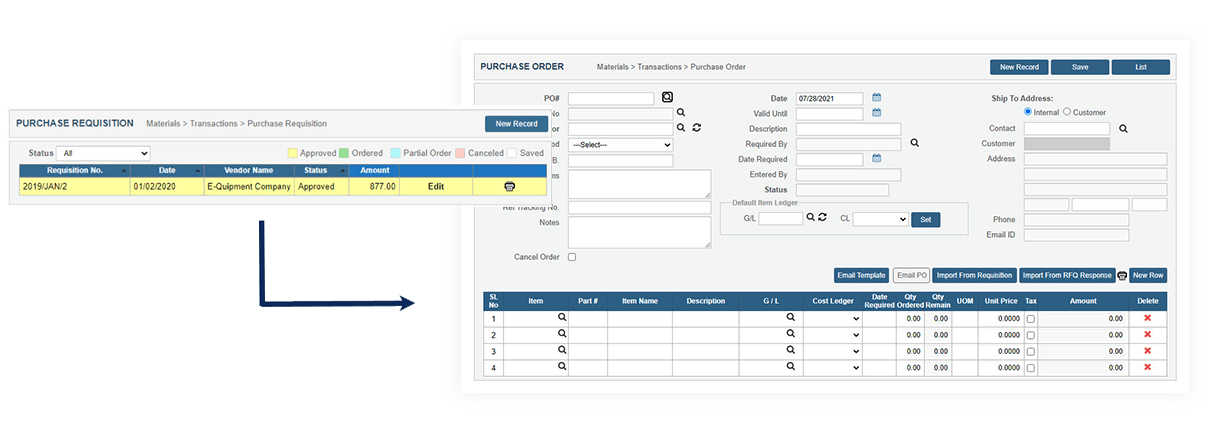
Task: Open the Status filter dropdown showing All
Action: click(x=103, y=153)
